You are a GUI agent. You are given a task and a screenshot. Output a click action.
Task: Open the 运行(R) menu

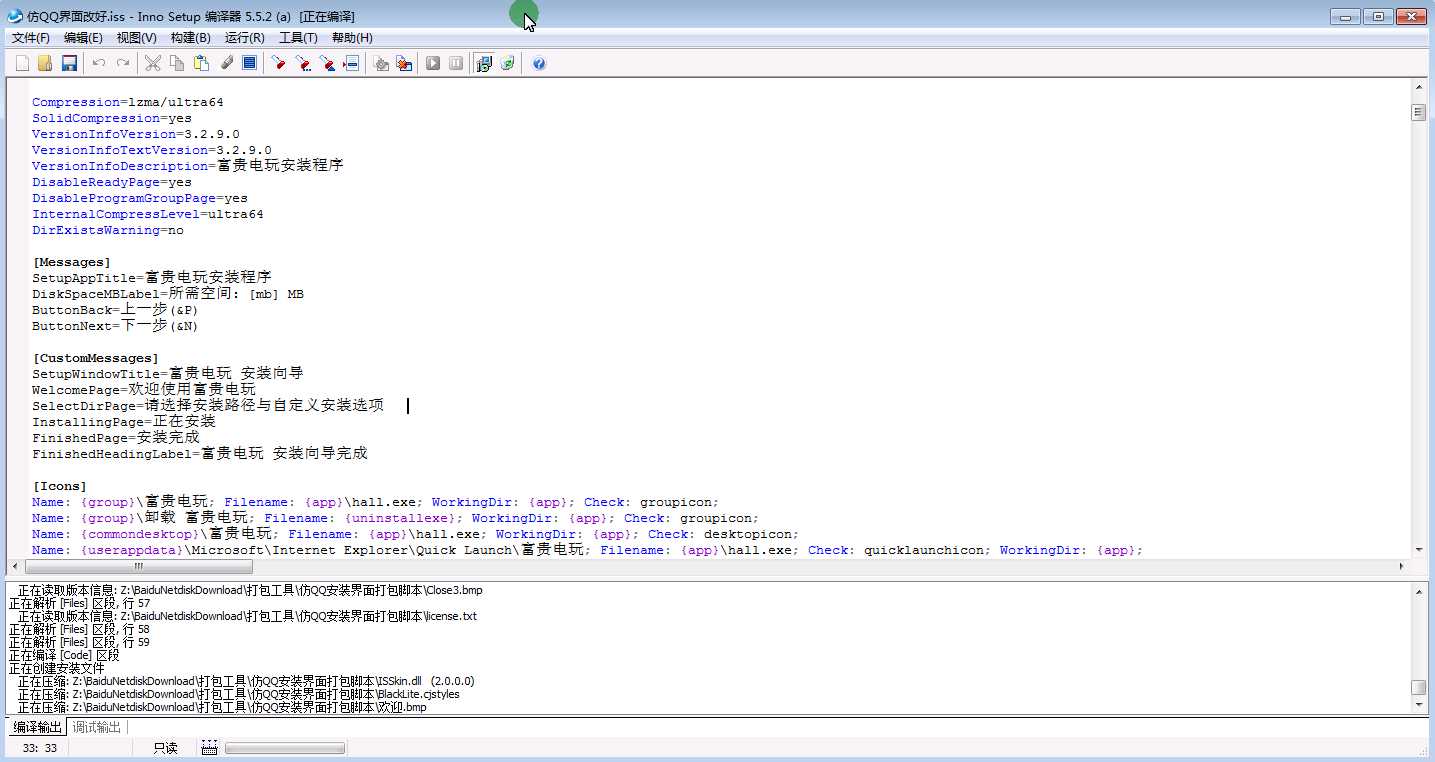click(245, 38)
